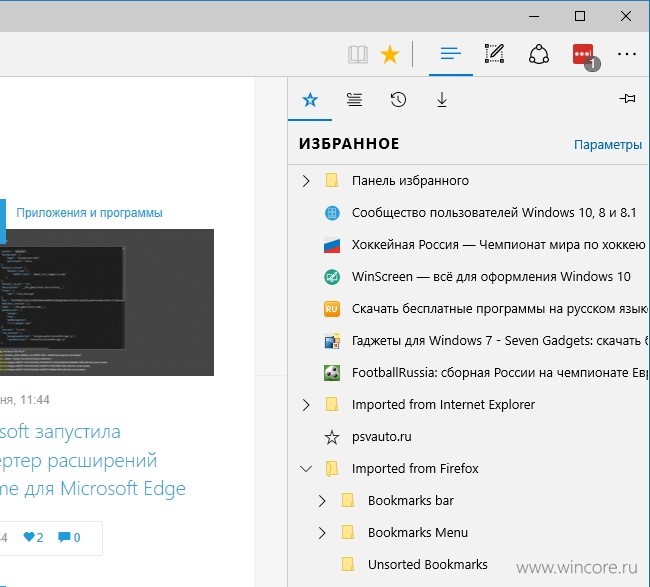Click the Windows community site favicon

[332, 213]
